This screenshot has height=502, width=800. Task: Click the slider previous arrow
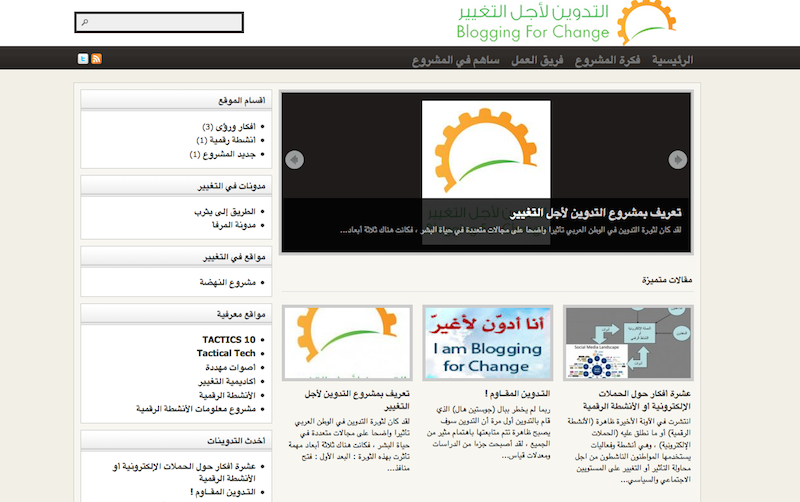click(294, 160)
